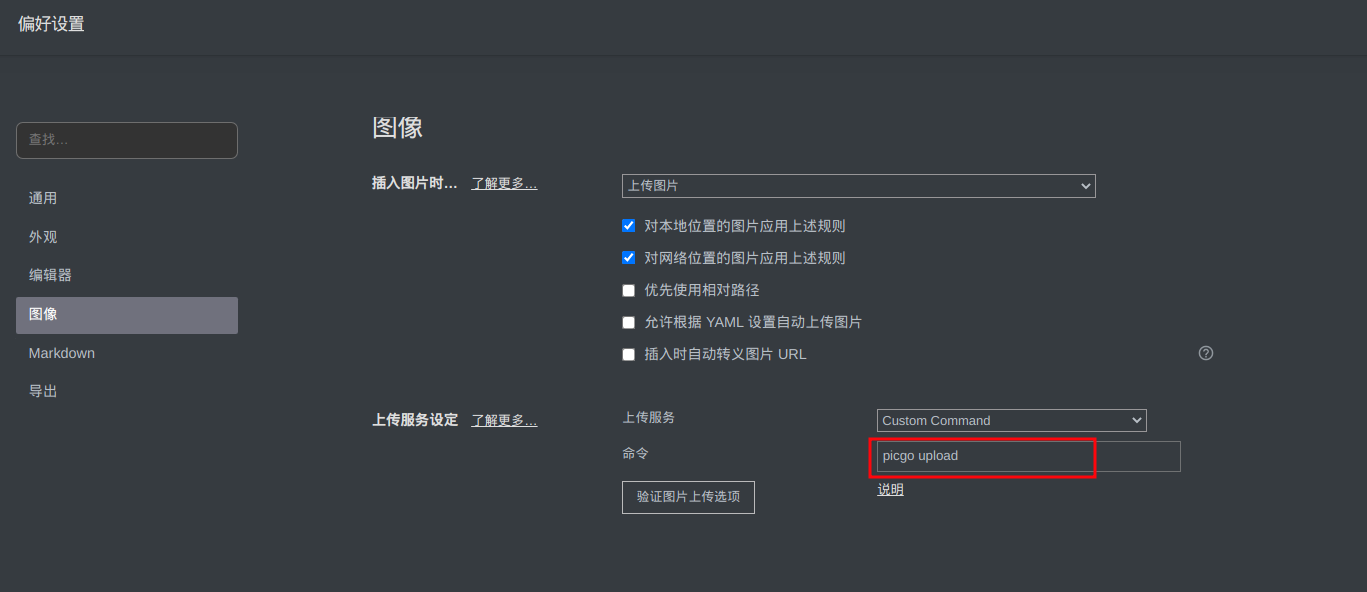Image resolution: width=1367 pixels, height=592 pixels.
Task: Switch to 导出 settings section
Action: [x=43, y=391]
